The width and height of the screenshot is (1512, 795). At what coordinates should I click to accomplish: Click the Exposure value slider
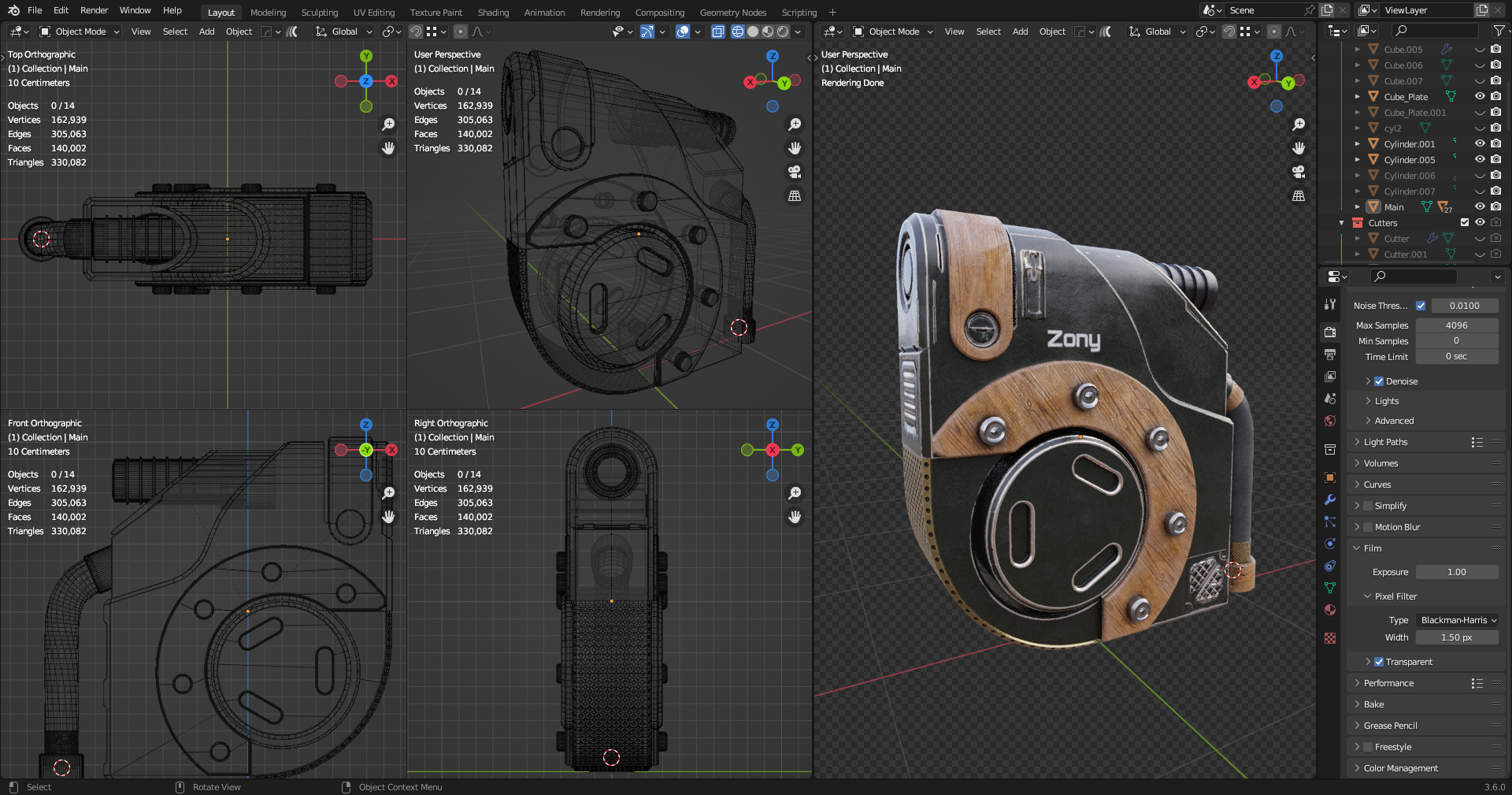point(1456,572)
